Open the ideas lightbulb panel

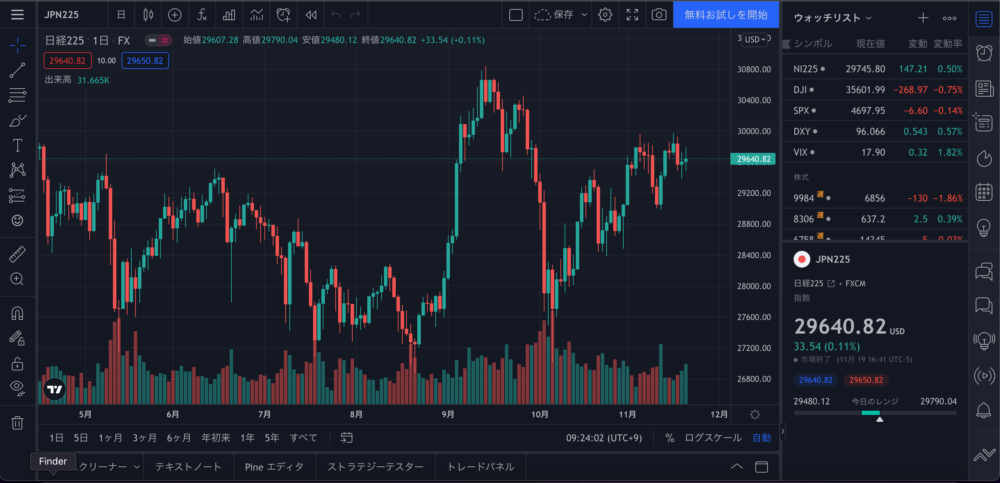point(984,227)
